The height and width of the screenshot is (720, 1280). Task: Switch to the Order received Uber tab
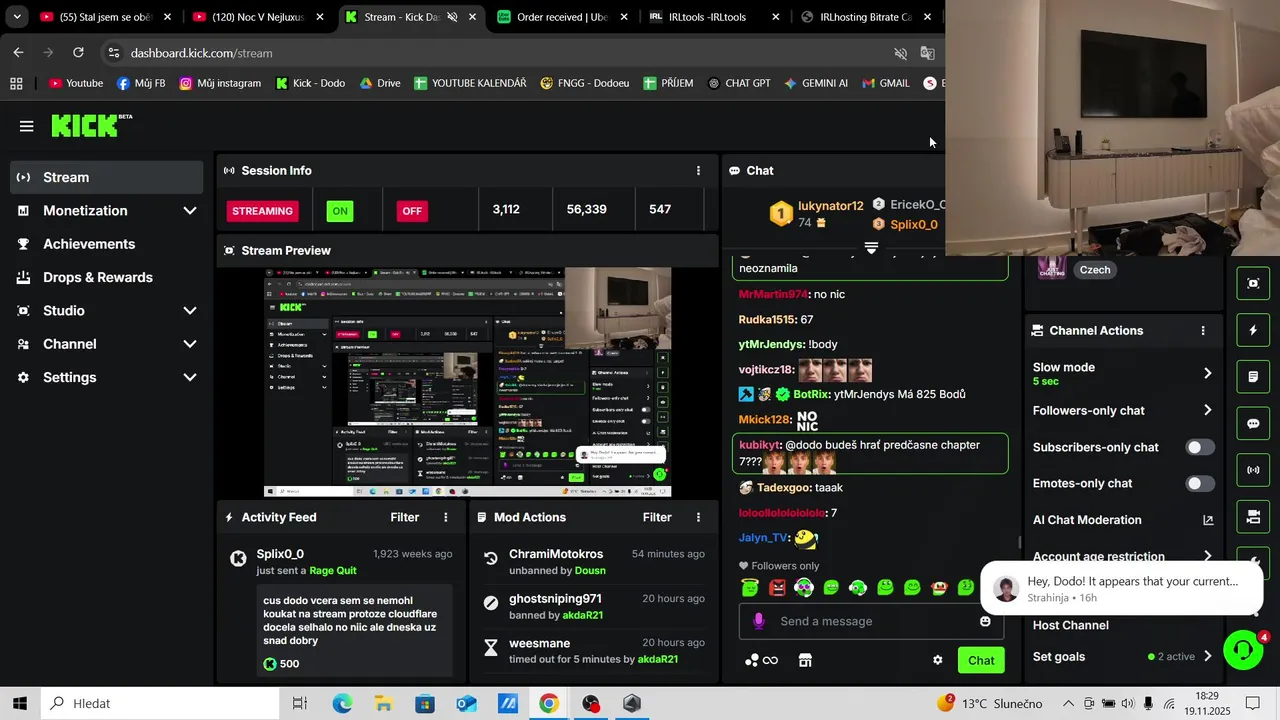[x=562, y=17]
